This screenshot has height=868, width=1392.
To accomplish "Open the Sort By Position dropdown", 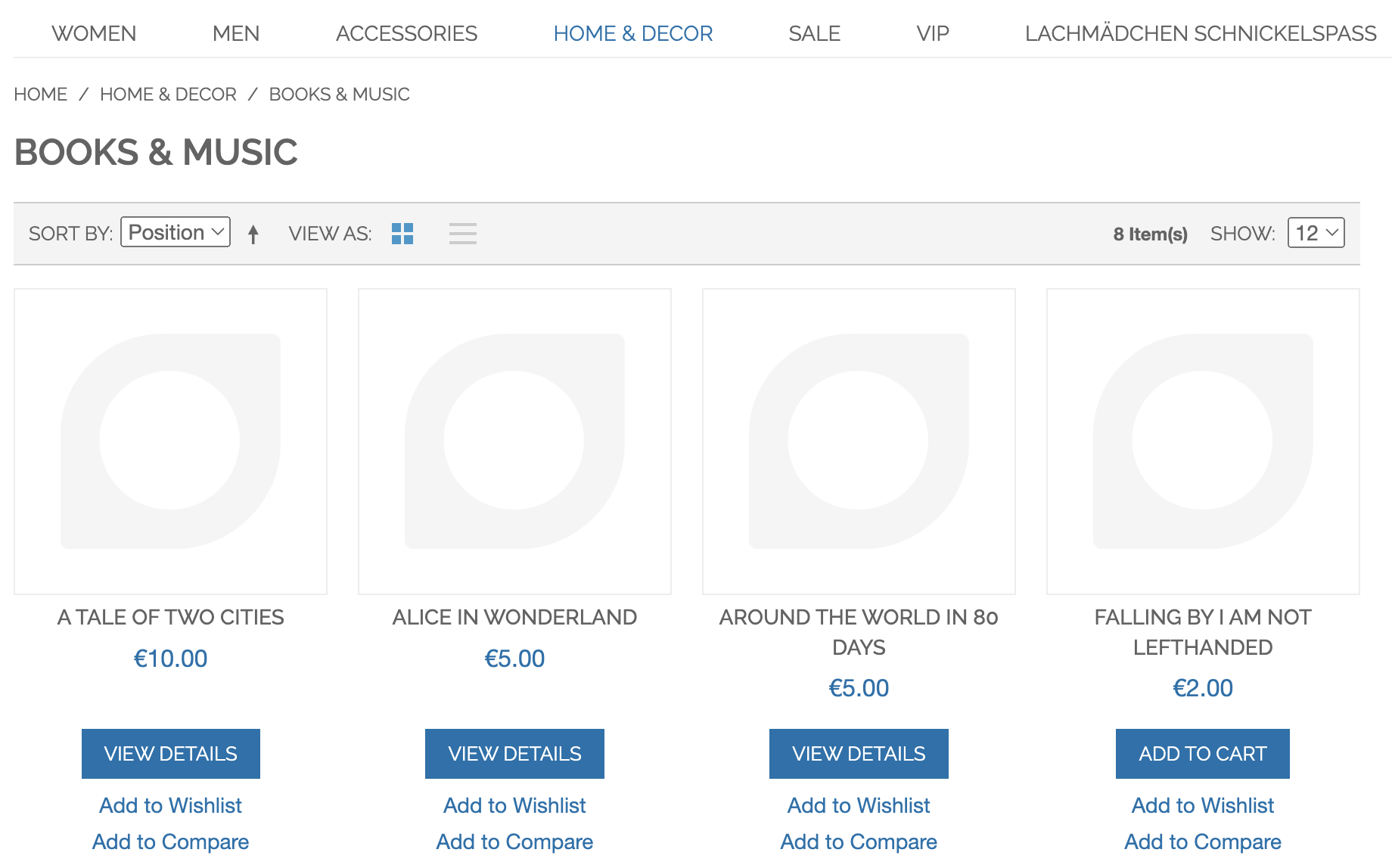I will (x=176, y=233).
